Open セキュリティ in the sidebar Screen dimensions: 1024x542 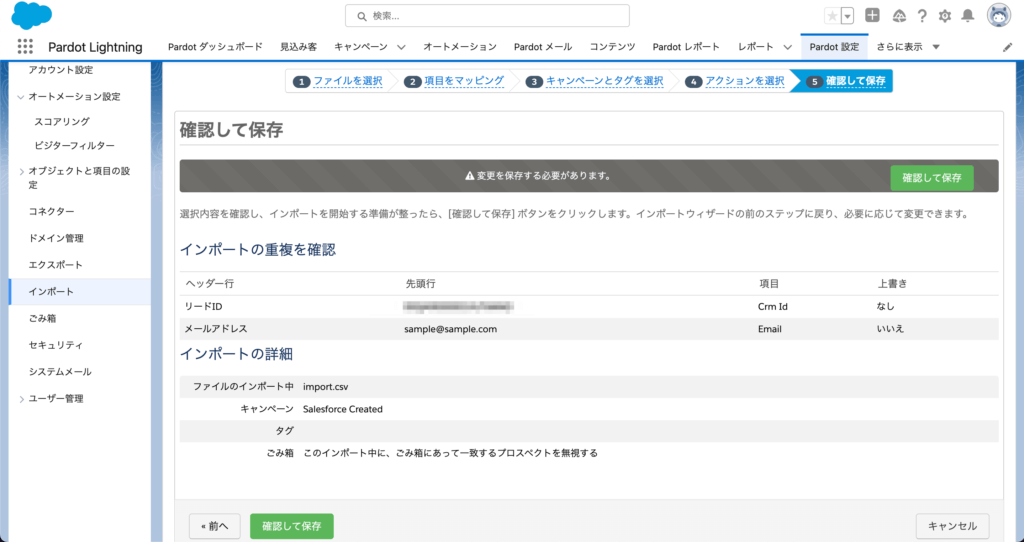(x=56, y=345)
